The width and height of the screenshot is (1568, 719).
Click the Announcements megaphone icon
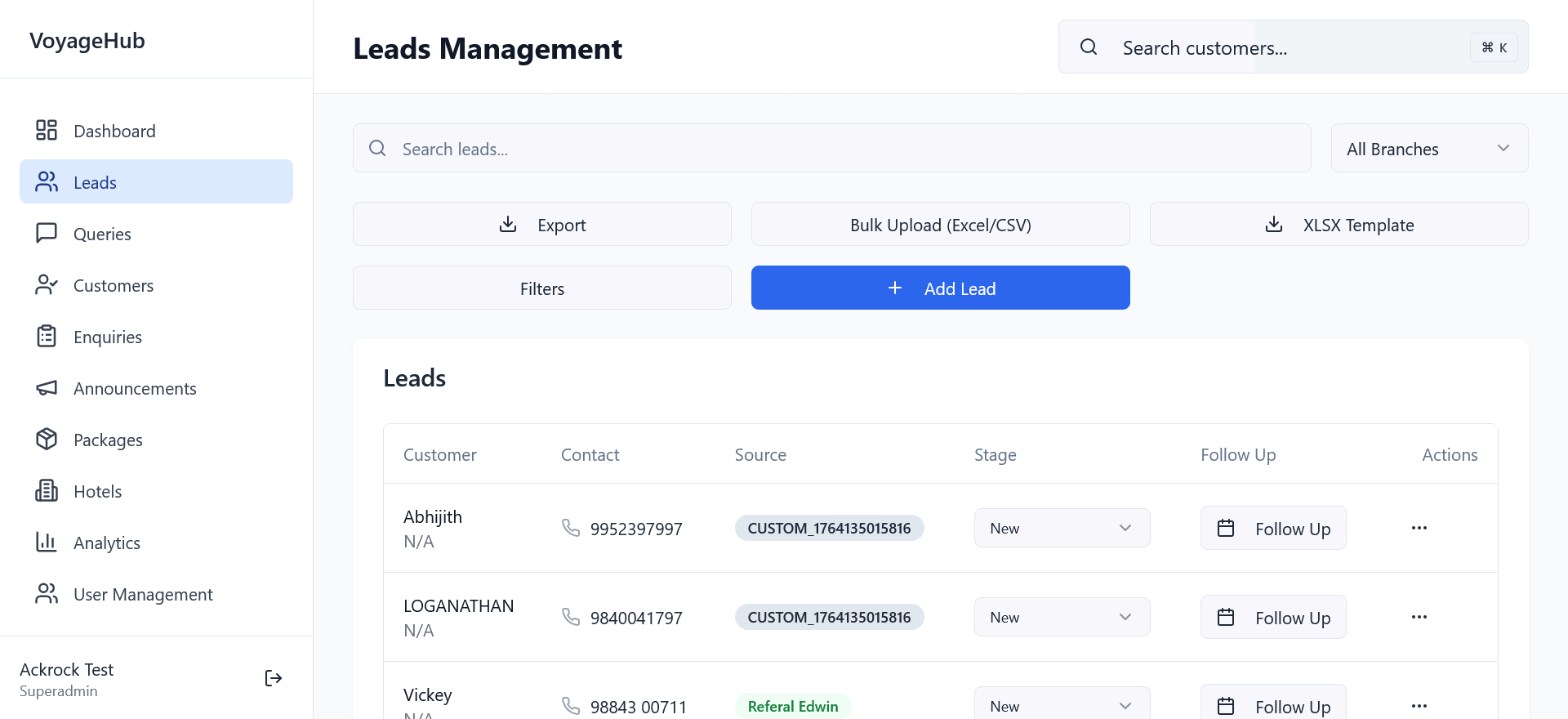tap(47, 387)
